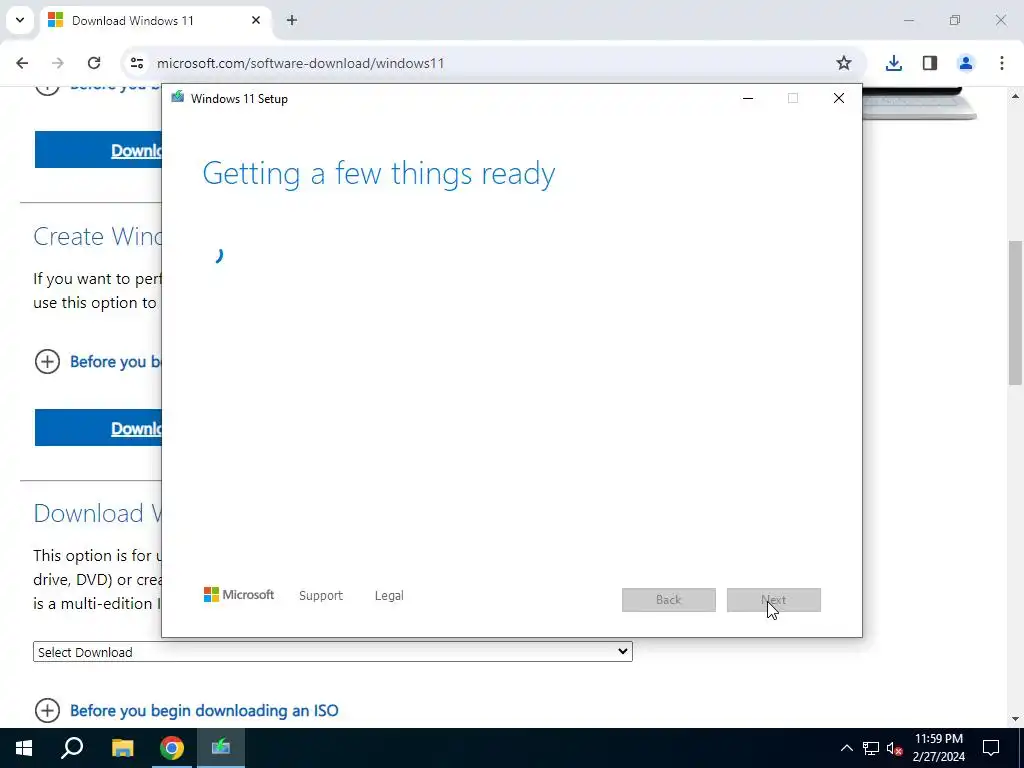Click the Getting a few things ready heading
The width and height of the screenshot is (1024, 768).
pos(379,174)
